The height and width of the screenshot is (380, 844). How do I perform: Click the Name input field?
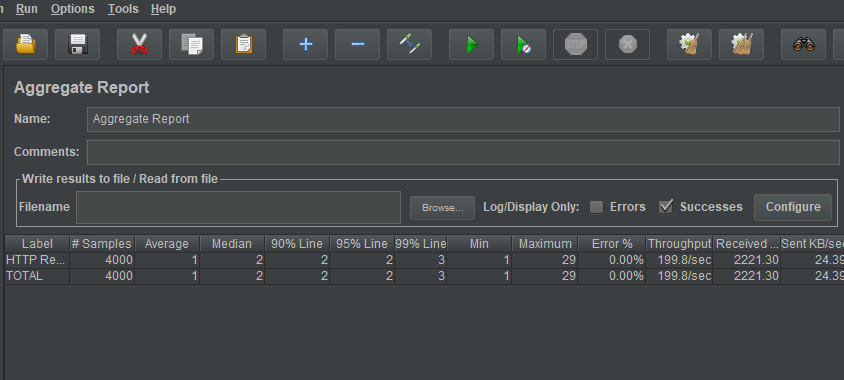point(463,119)
